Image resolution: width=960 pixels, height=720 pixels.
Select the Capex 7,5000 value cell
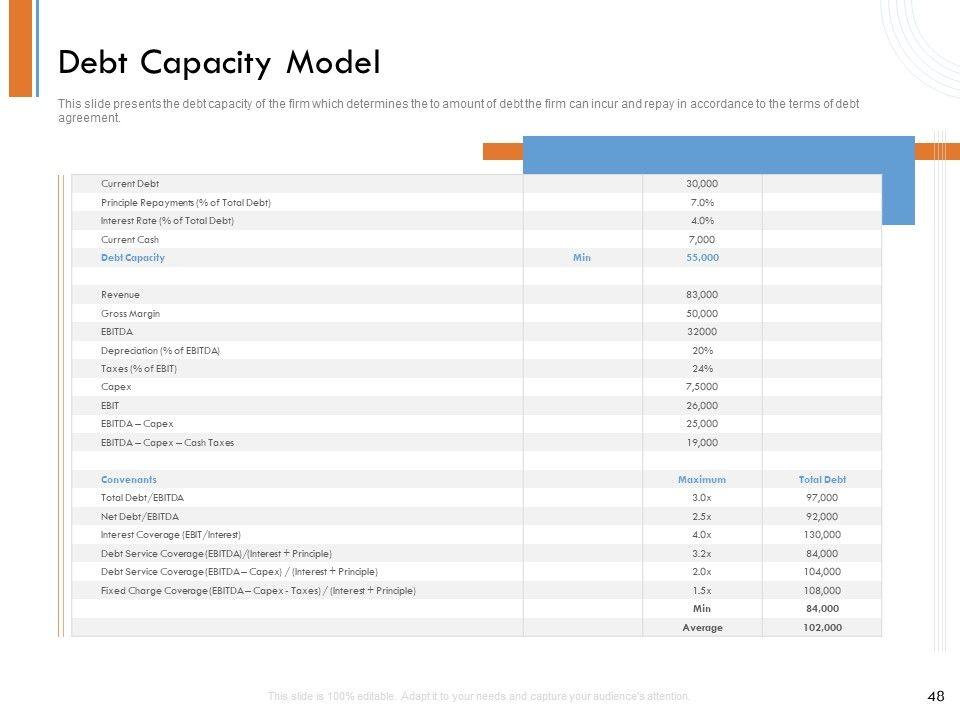702,387
